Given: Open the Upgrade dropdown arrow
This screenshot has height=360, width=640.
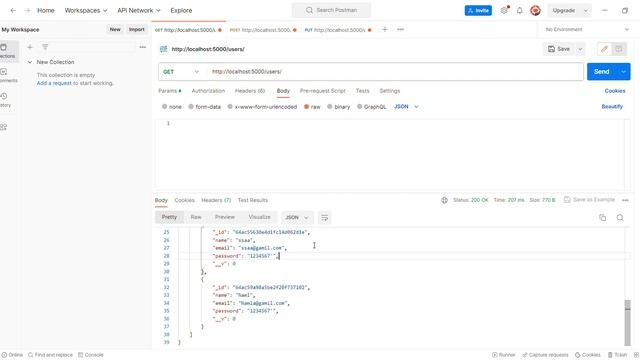Looking at the screenshot, I should (586, 11).
